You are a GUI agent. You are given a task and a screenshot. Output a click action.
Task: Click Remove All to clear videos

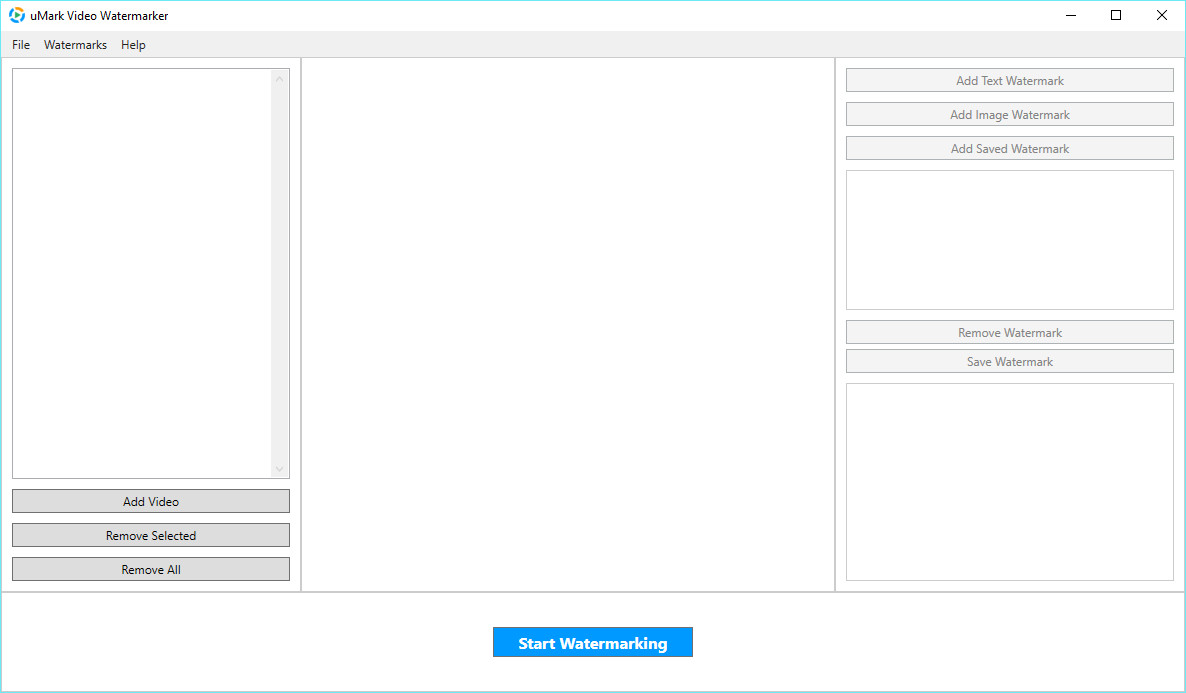tap(151, 569)
